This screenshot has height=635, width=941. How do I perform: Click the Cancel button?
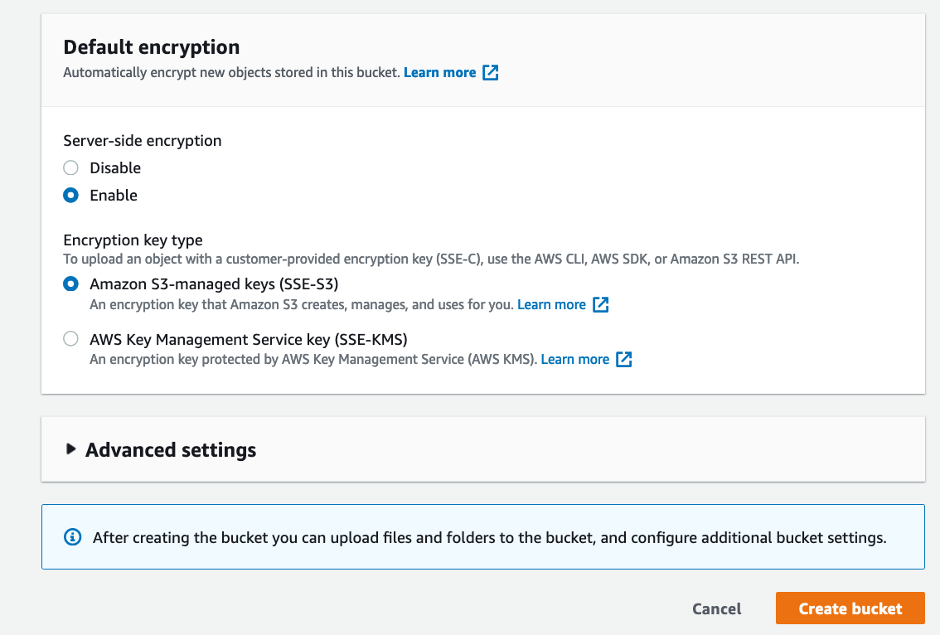[x=716, y=608]
